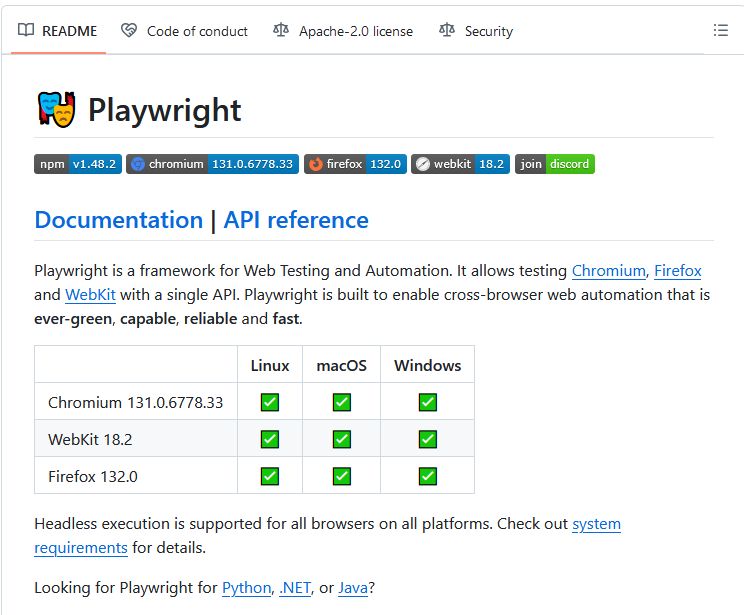Select the 'Chromium 131.0.6778.33' table cell

tap(136, 402)
